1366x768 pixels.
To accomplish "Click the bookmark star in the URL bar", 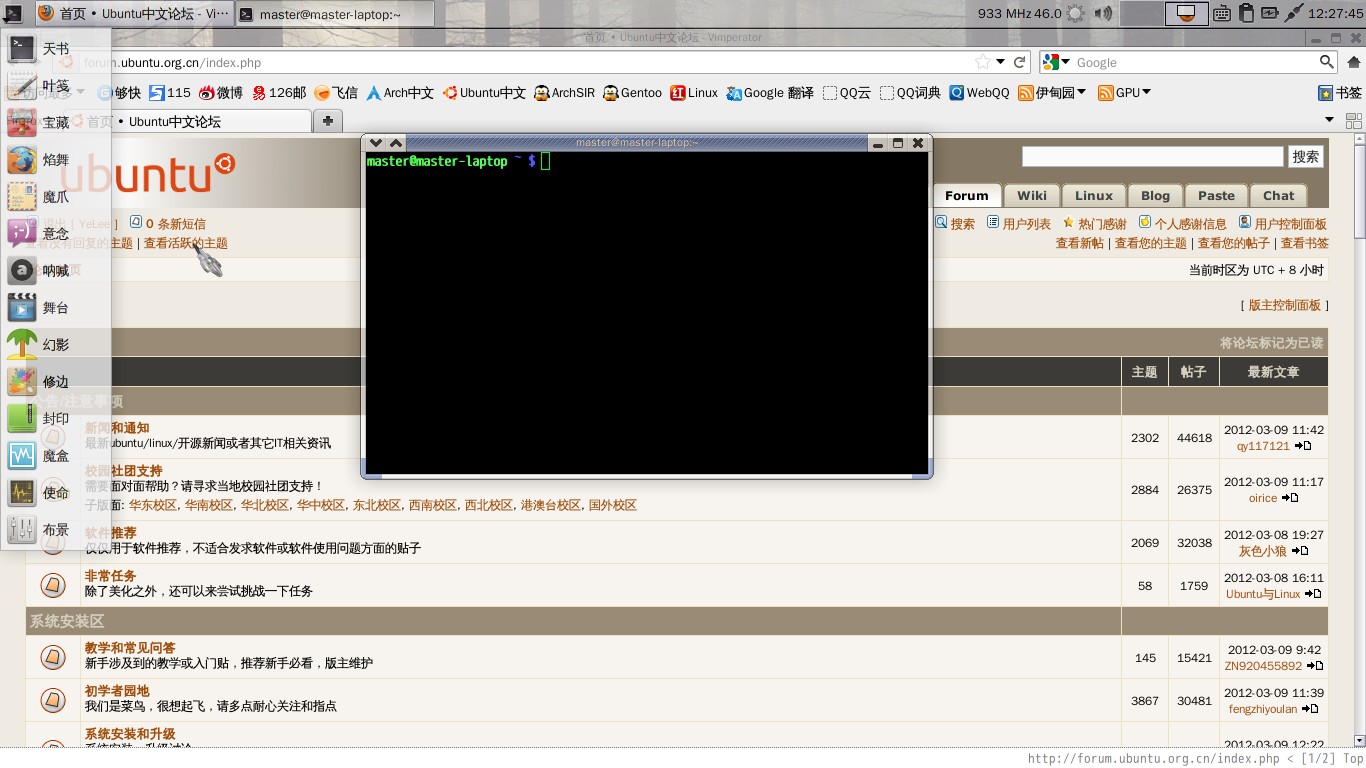I will (983, 62).
